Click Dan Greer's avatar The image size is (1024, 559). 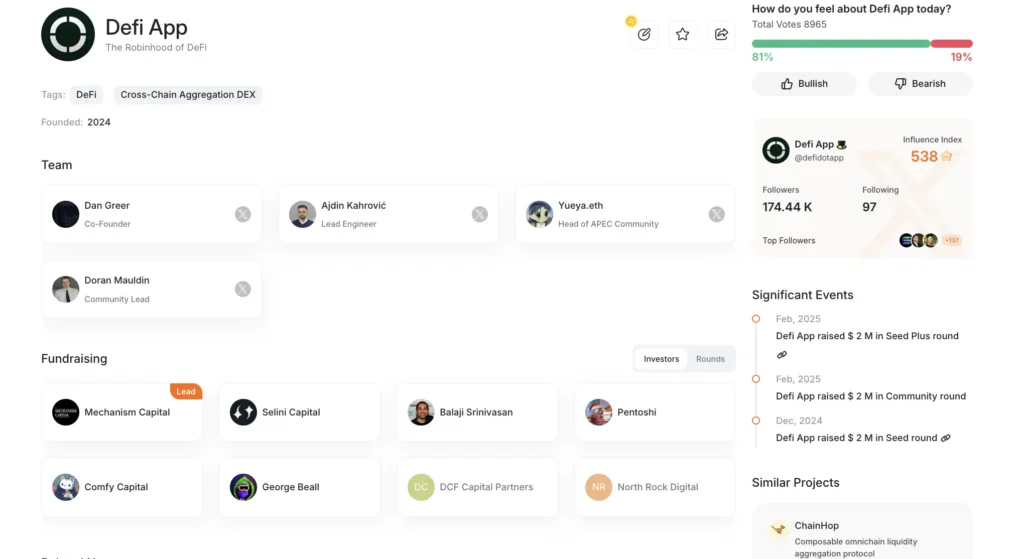pyautogui.click(x=65, y=214)
